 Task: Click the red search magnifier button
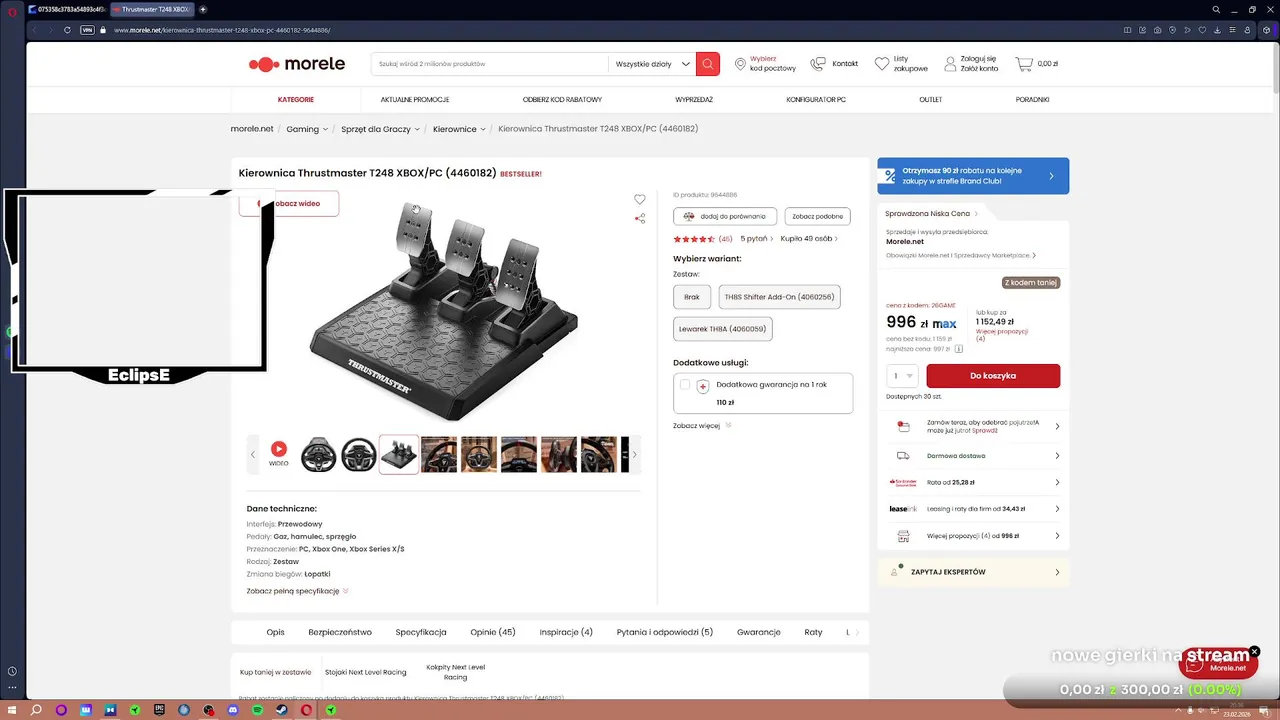pyautogui.click(x=707, y=64)
